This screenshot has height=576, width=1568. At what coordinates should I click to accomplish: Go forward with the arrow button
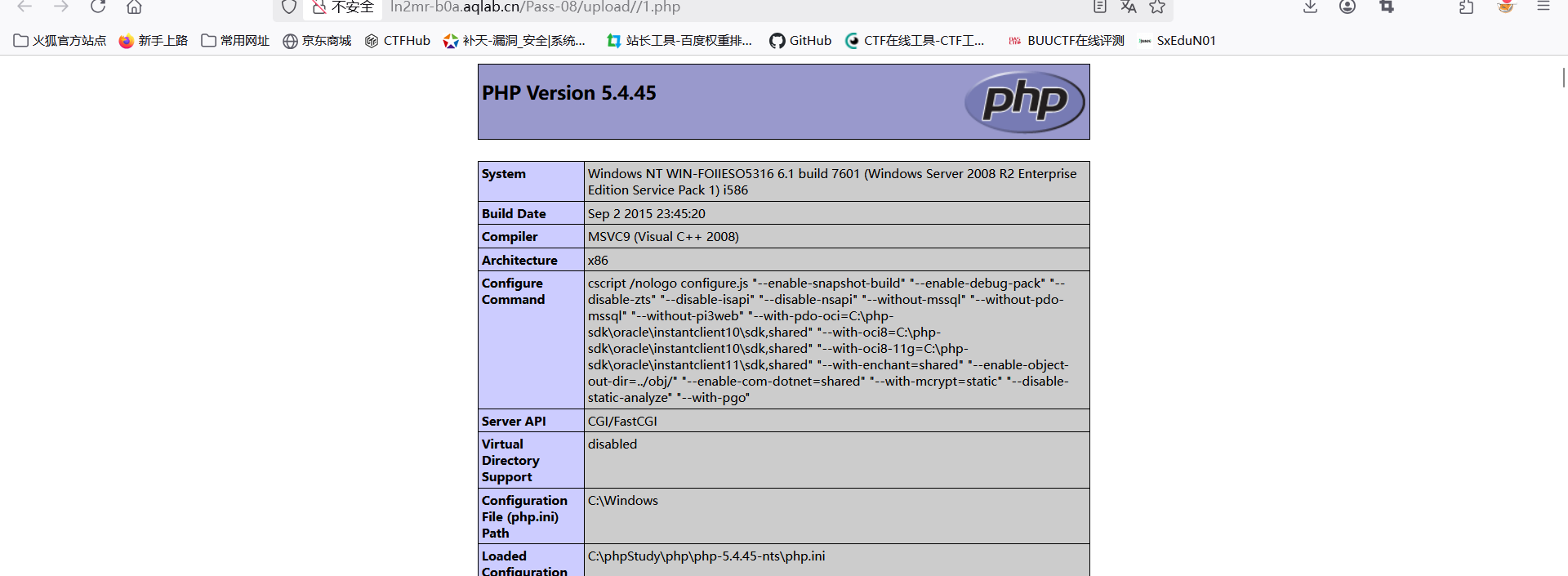(x=61, y=7)
